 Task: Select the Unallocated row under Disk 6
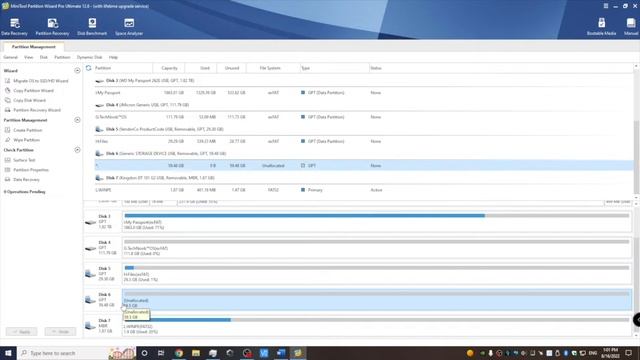click(x=363, y=165)
